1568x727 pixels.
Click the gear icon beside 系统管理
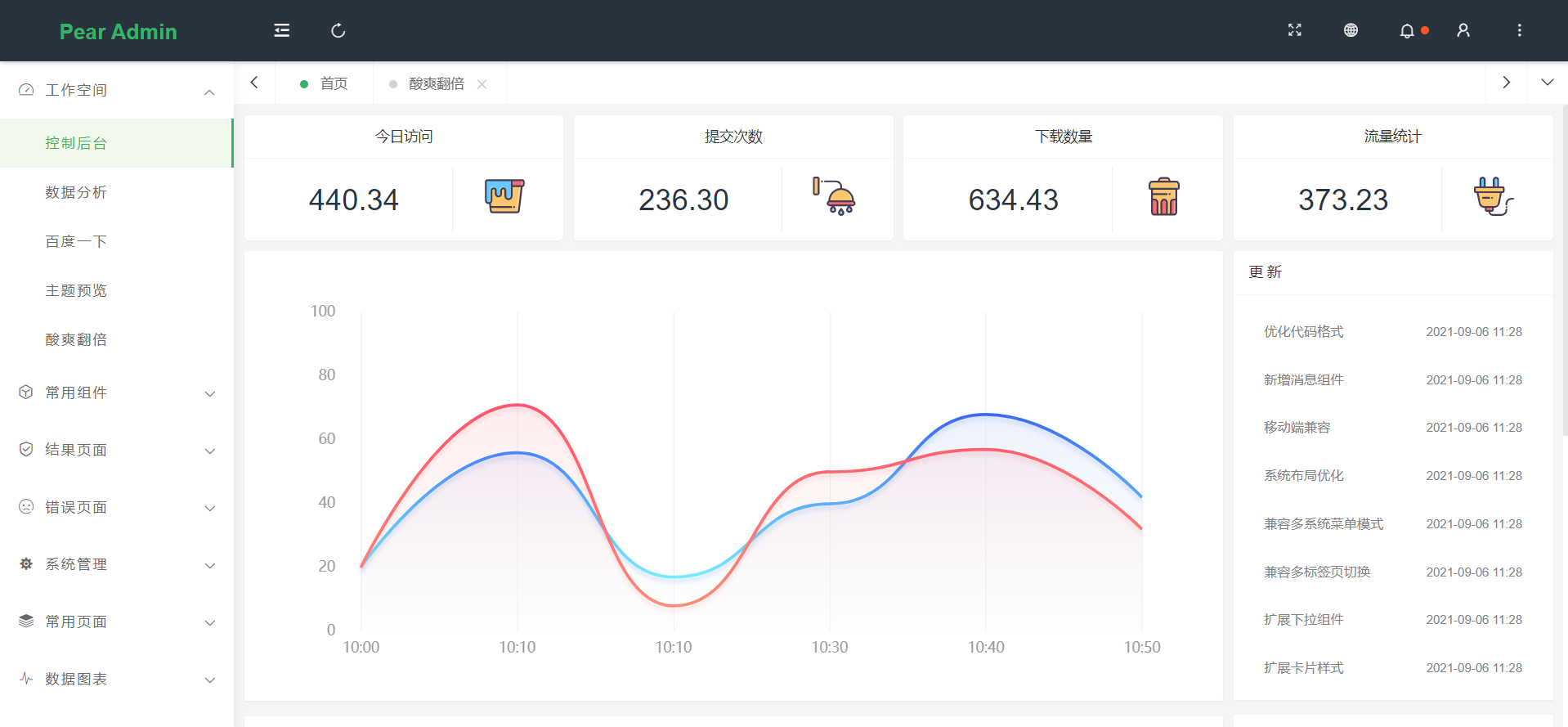click(x=26, y=563)
